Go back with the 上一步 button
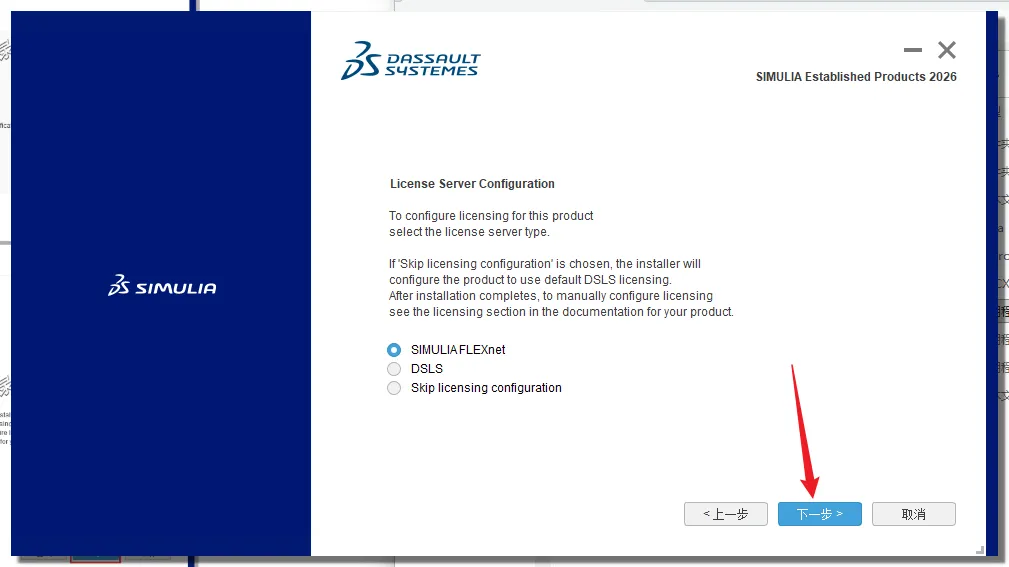Screen dimensions: 1009x567 [725, 514]
